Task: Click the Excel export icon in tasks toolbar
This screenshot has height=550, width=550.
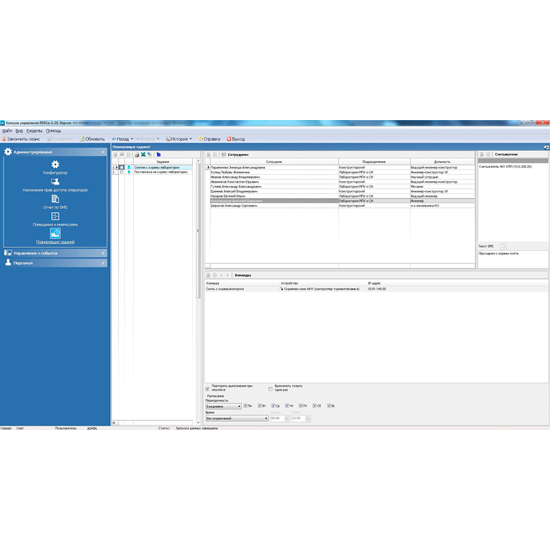Action: 143,154
